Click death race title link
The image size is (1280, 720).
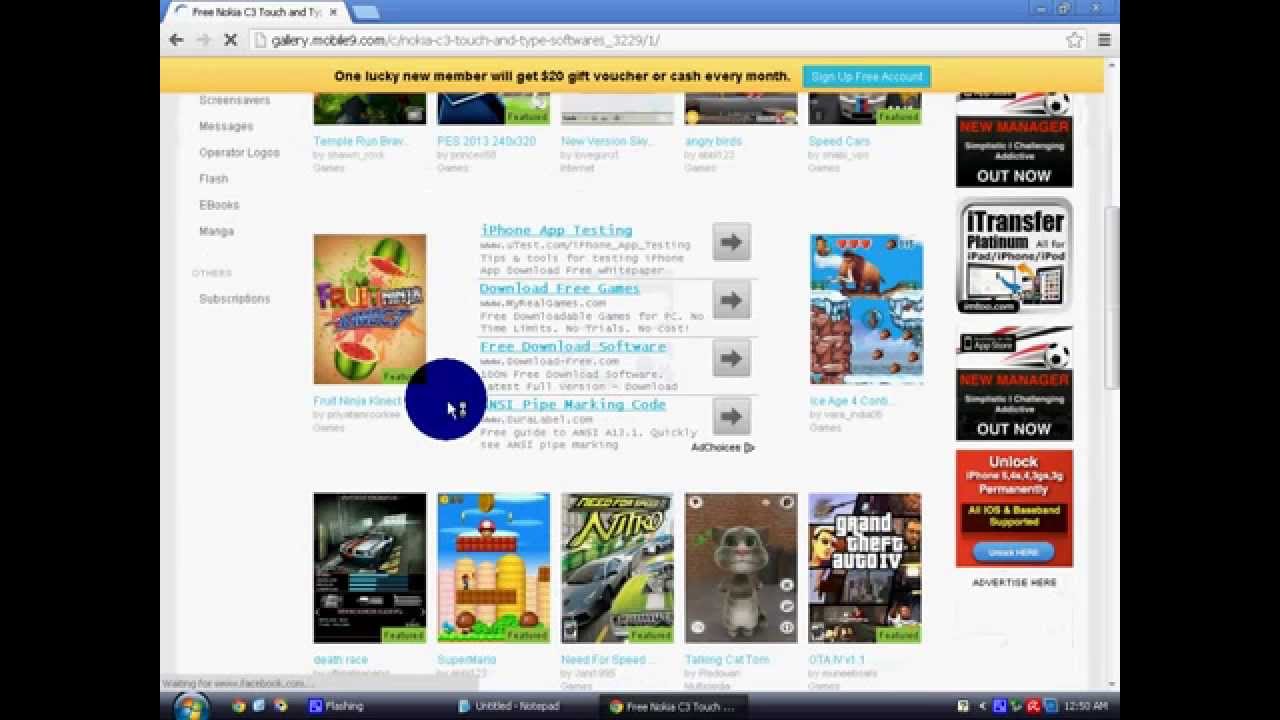[x=340, y=660]
